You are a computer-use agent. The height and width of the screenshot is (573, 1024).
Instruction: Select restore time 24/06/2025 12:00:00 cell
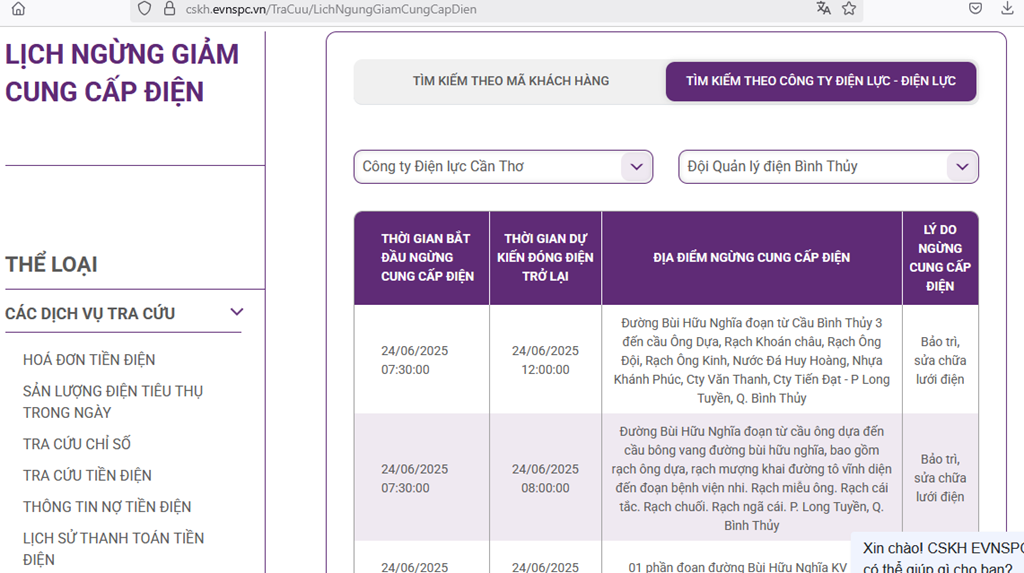[545, 360]
